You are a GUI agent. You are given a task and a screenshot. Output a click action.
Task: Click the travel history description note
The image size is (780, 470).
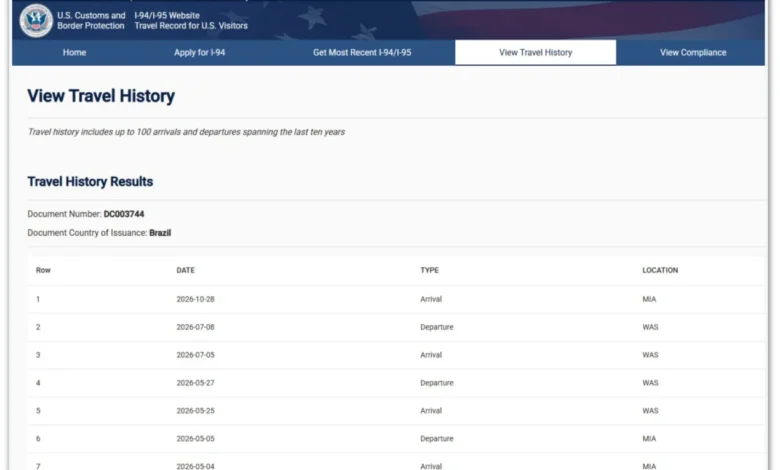click(186, 132)
